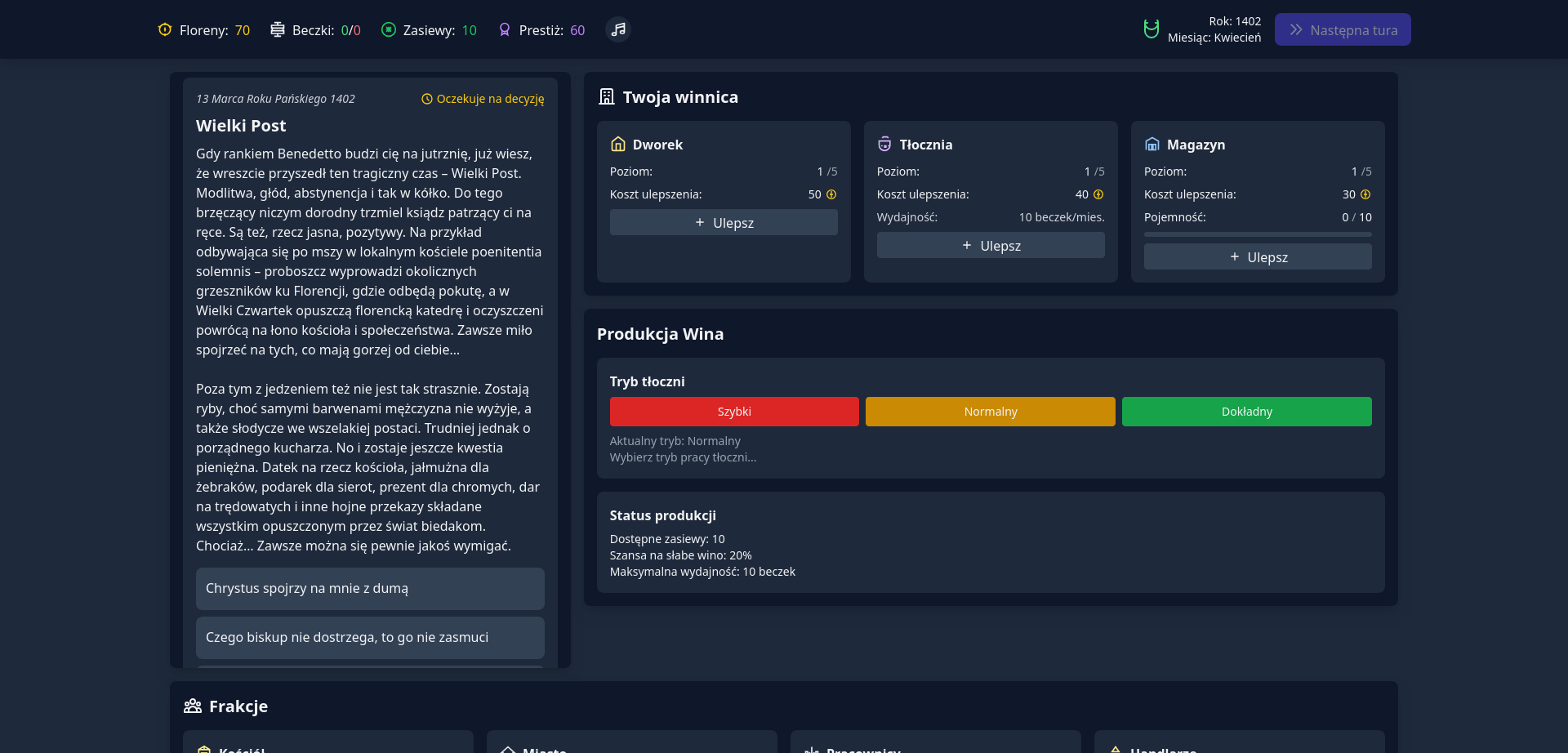Click the Magazyn capacity value '0 / 10'
Viewport: 1568px width, 753px height.
(1356, 217)
